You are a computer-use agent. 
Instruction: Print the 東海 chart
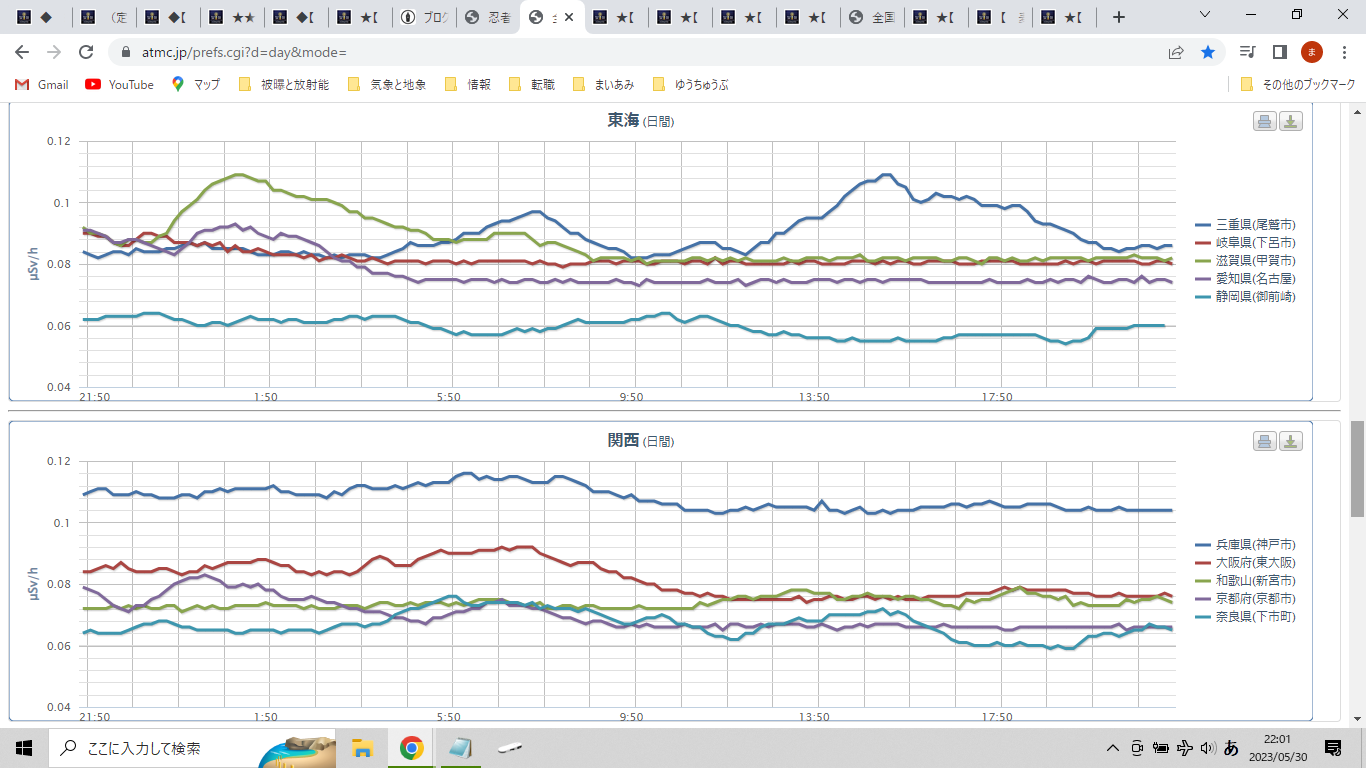pos(1265,121)
